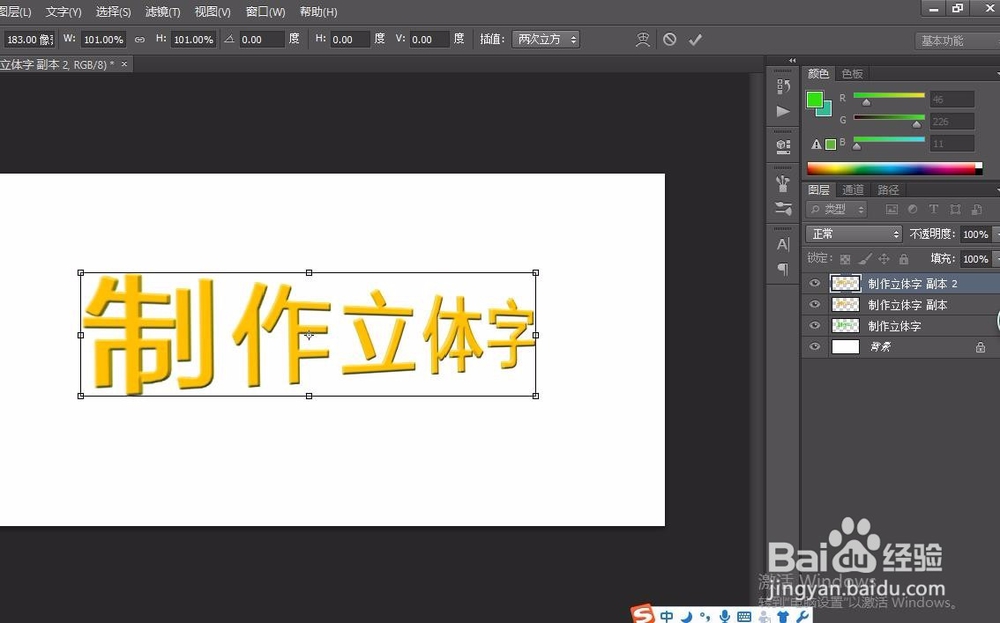Open the History panel icon
Image resolution: width=1000 pixels, height=623 pixels.
click(783, 86)
